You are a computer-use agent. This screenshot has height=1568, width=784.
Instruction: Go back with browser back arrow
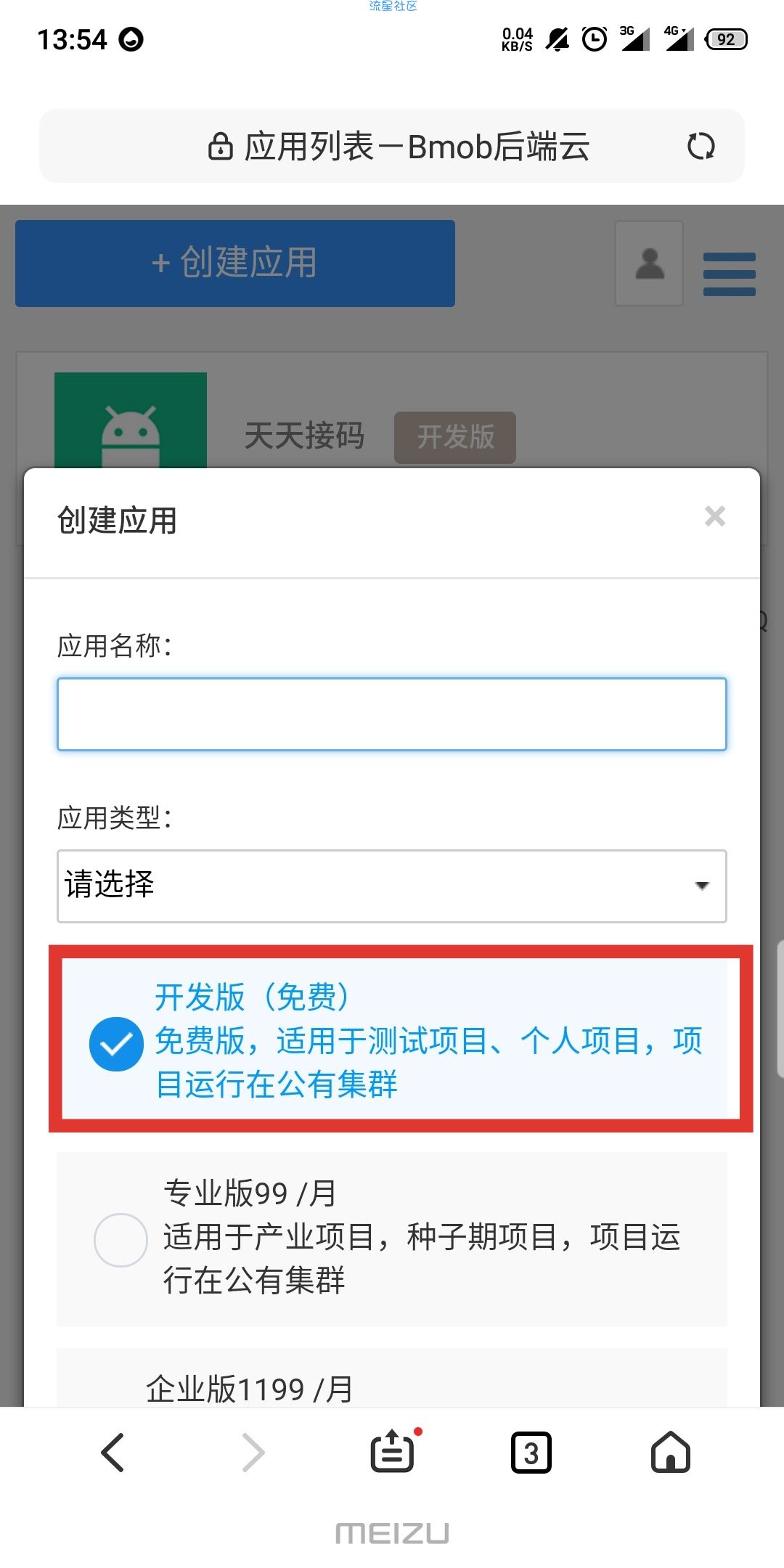[x=113, y=1453]
